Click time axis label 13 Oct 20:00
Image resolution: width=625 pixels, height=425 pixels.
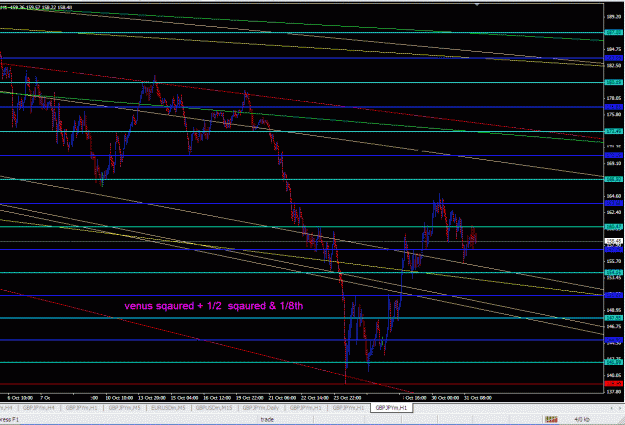152,398
